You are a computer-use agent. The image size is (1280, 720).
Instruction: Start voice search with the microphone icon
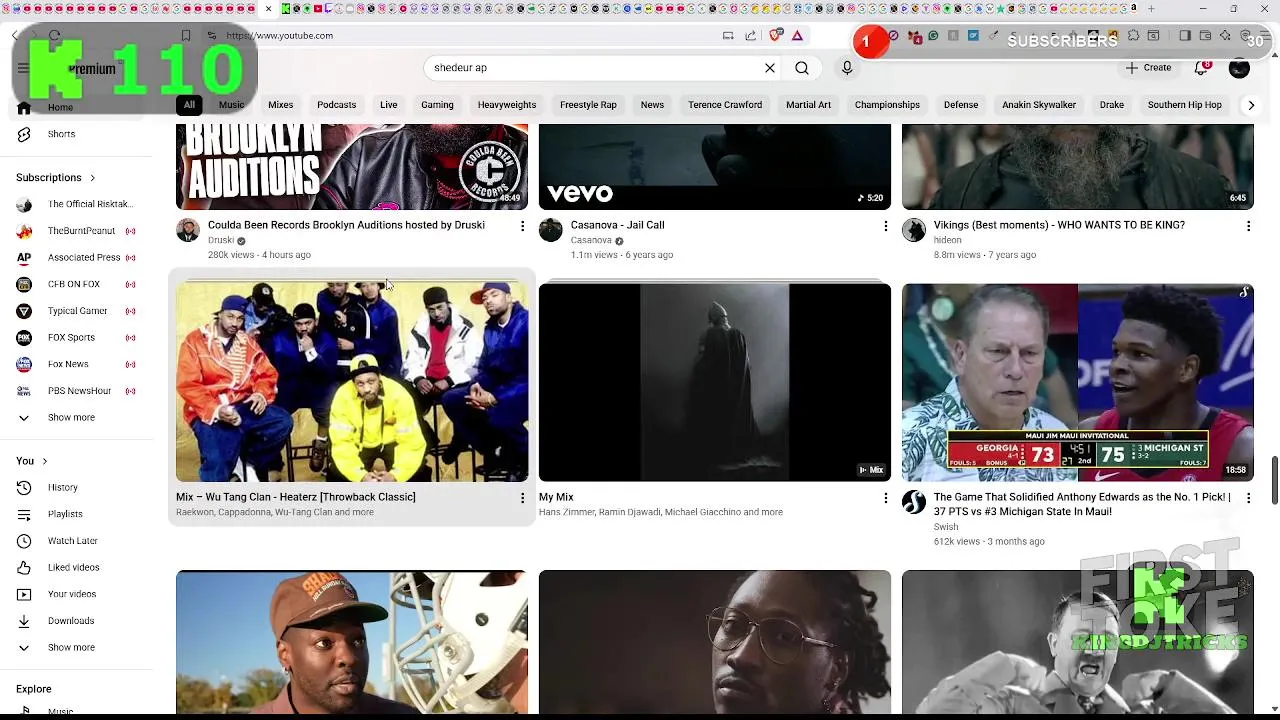(x=847, y=68)
